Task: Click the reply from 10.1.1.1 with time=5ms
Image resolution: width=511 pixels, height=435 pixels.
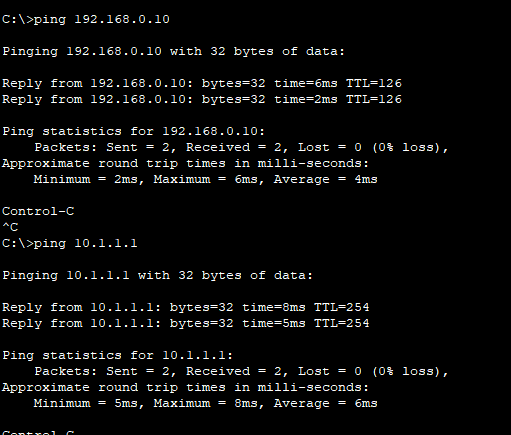Action: tap(186, 323)
